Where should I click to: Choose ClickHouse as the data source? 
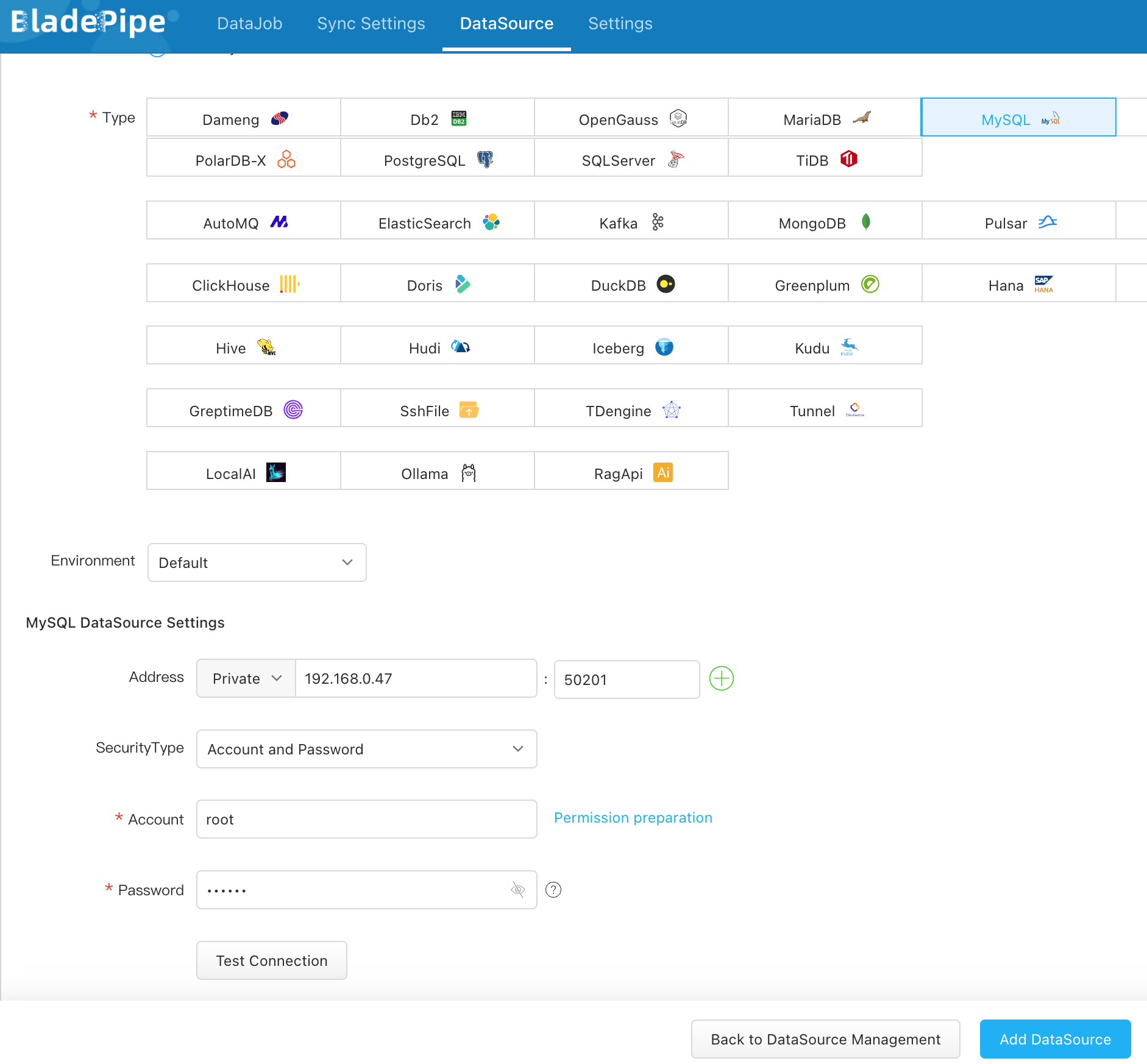coord(243,284)
